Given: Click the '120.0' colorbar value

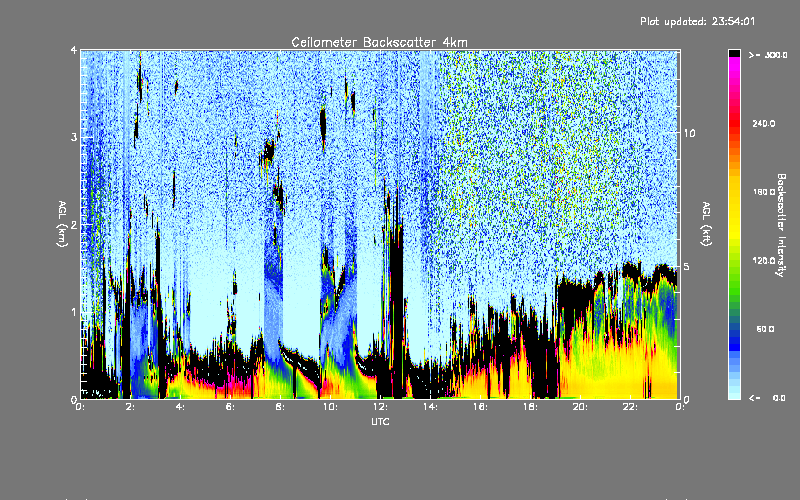Looking at the screenshot, I should 764,261.
